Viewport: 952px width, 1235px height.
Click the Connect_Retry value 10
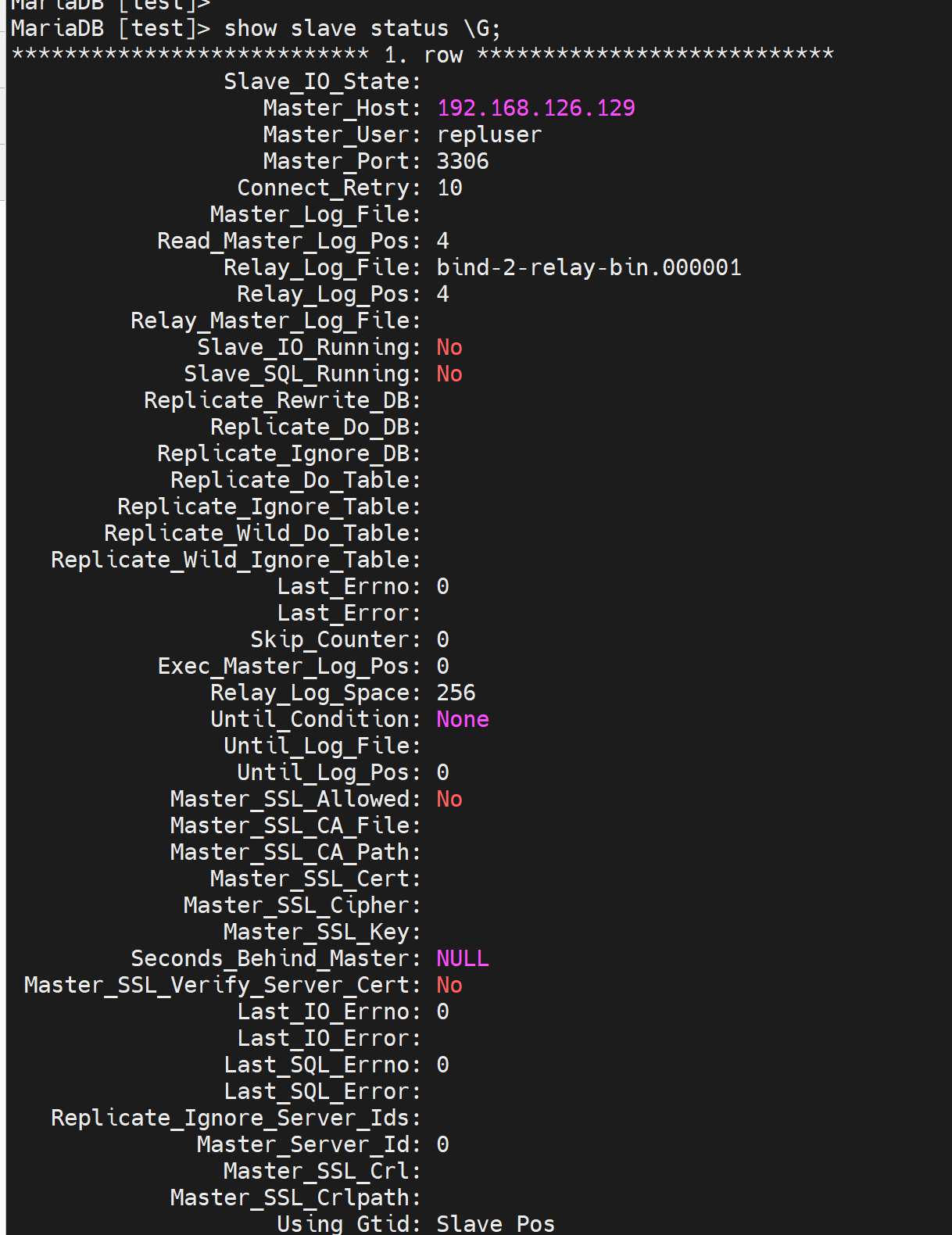449,188
